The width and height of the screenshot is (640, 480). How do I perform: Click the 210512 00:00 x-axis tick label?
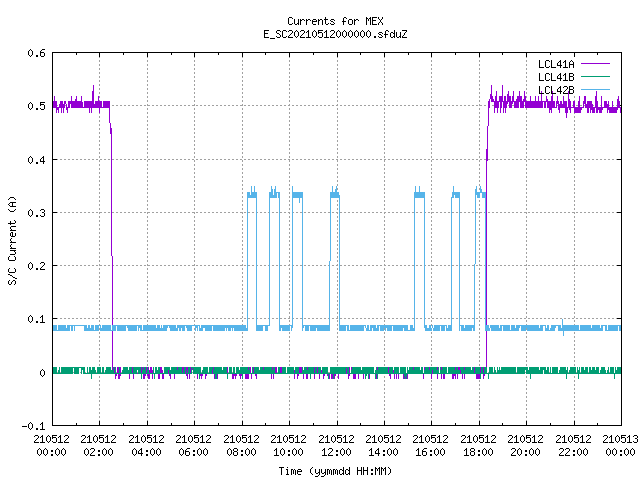click(51, 446)
